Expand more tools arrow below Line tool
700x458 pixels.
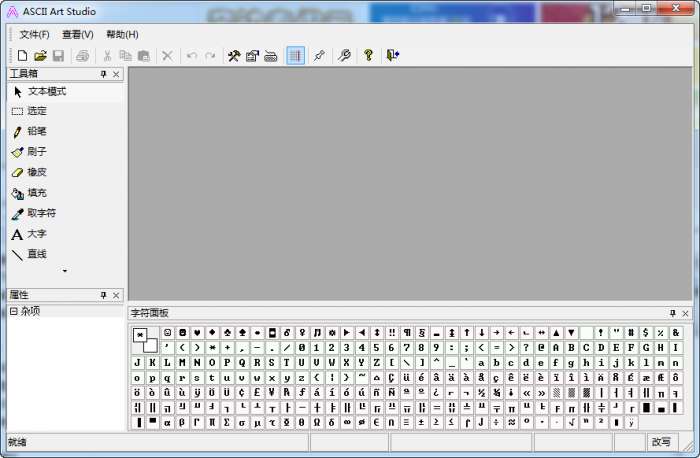point(65,271)
